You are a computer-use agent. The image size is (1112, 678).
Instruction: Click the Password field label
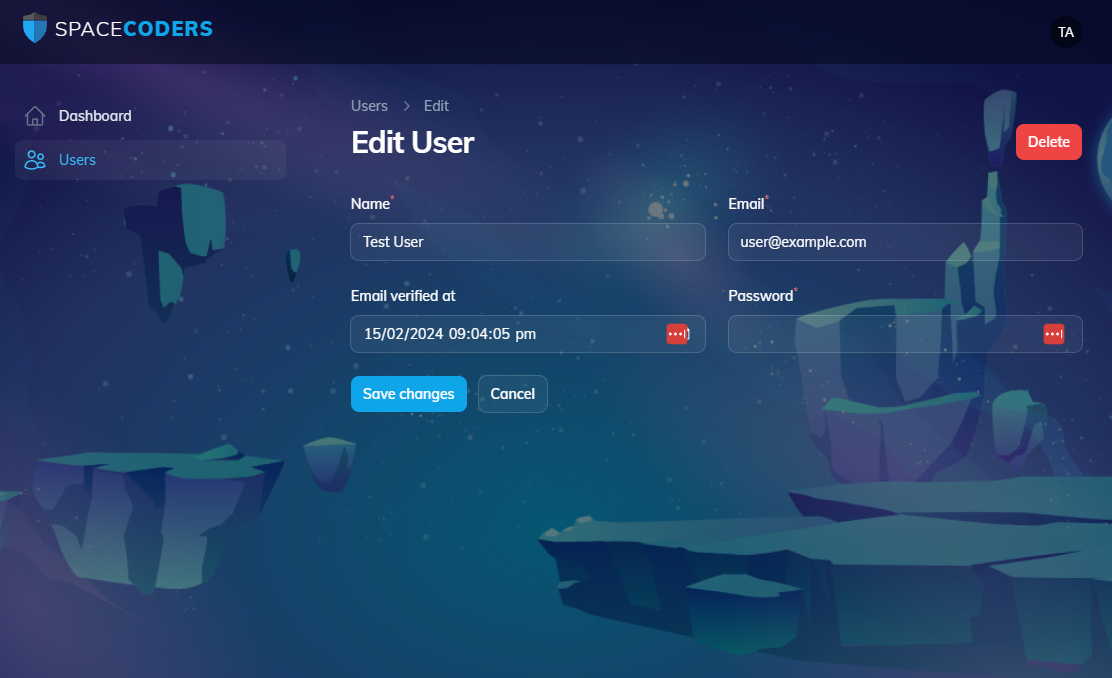pos(760,296)
